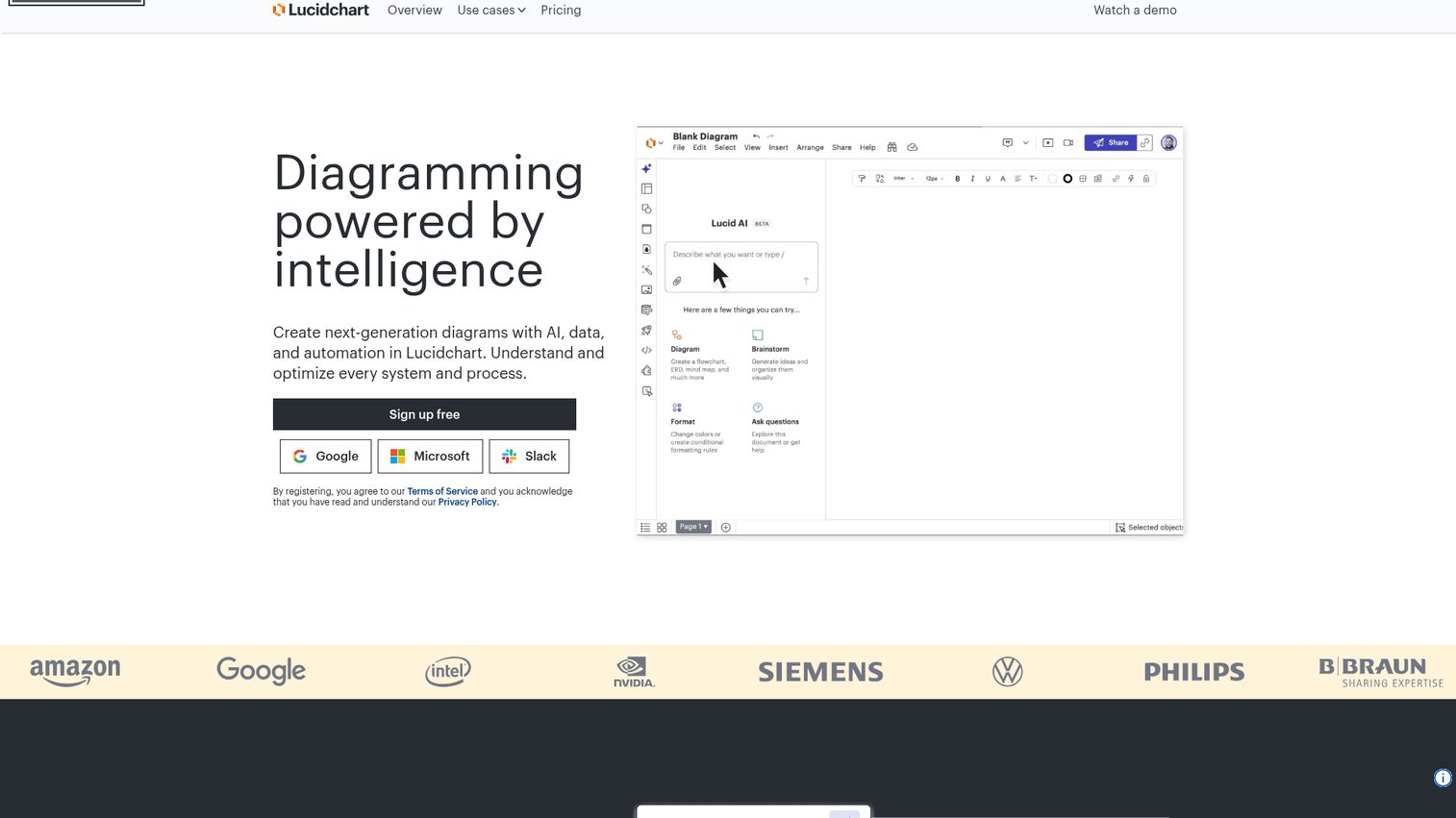The height and width of the screenshot is (818, 1456).
Task: Click the code brackets icon in editor preview sidebar
Action: (646, 350)
